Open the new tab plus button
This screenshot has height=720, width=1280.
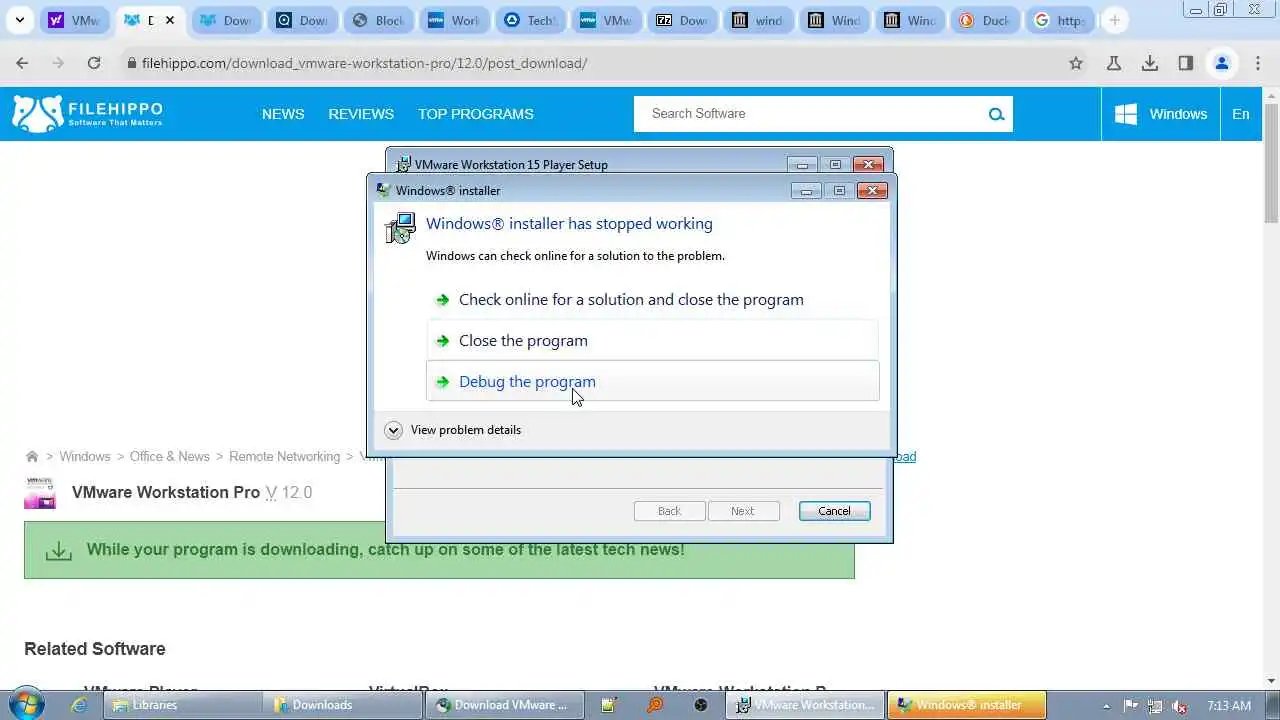(x=1114, y=20)
